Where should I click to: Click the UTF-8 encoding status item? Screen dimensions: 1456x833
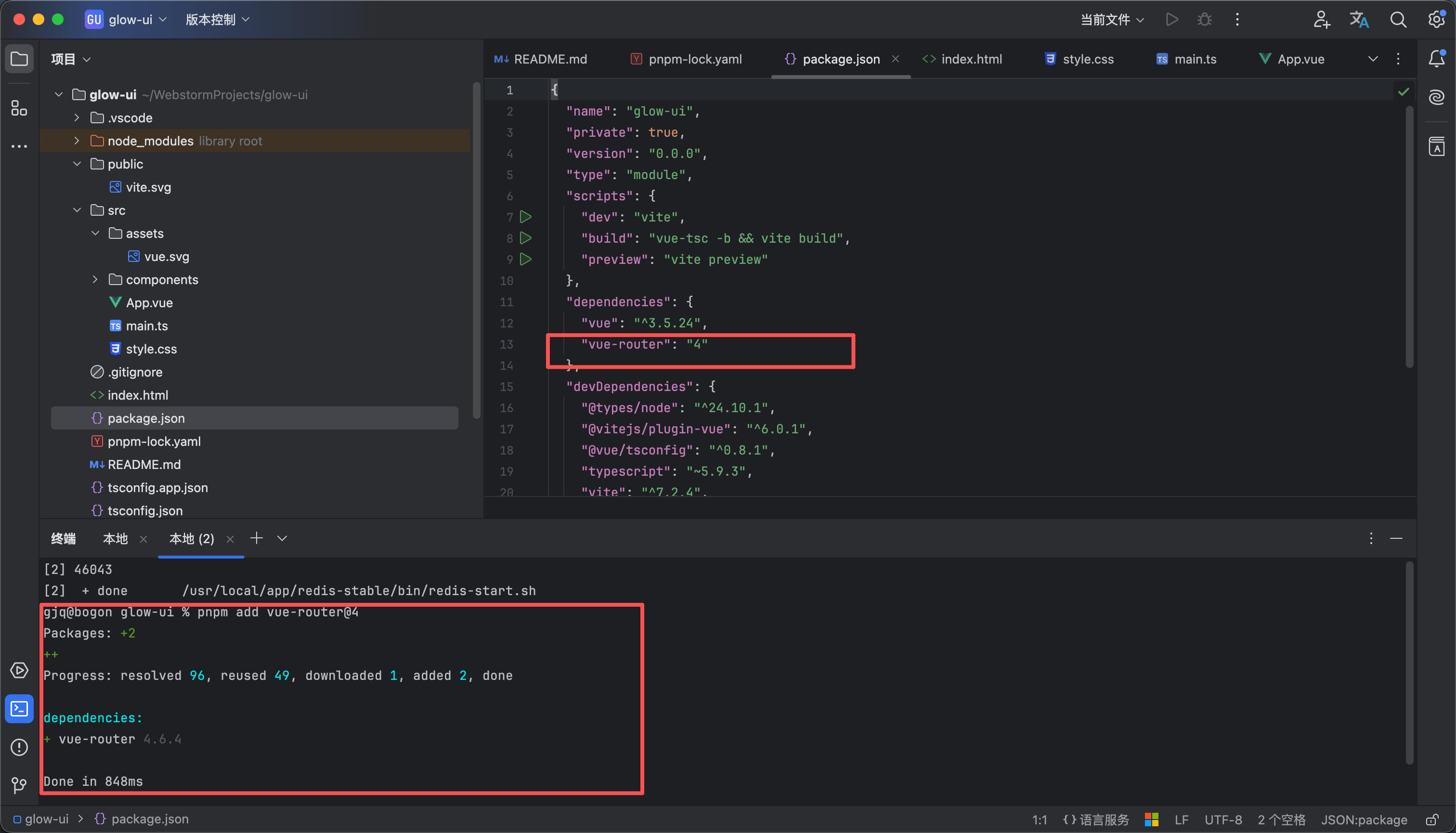[x=1223, y=819]
